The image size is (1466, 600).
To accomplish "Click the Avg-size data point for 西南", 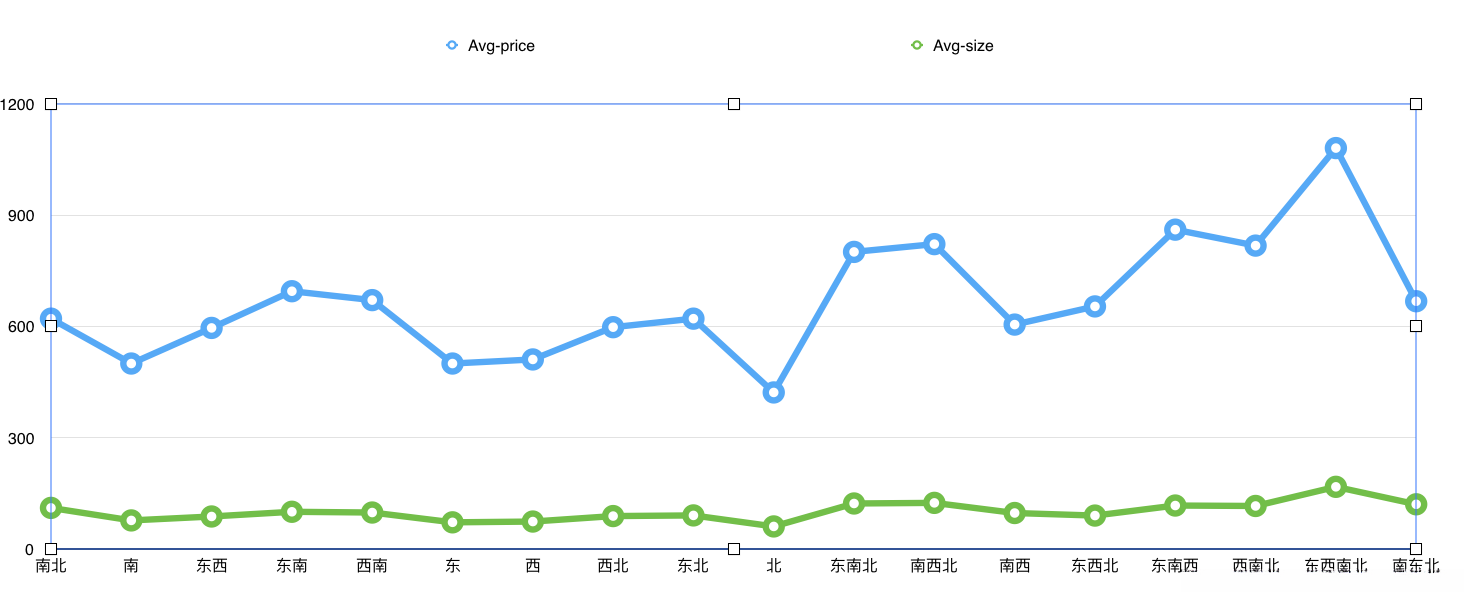I will pyautogui.click(x=372, y=513).
